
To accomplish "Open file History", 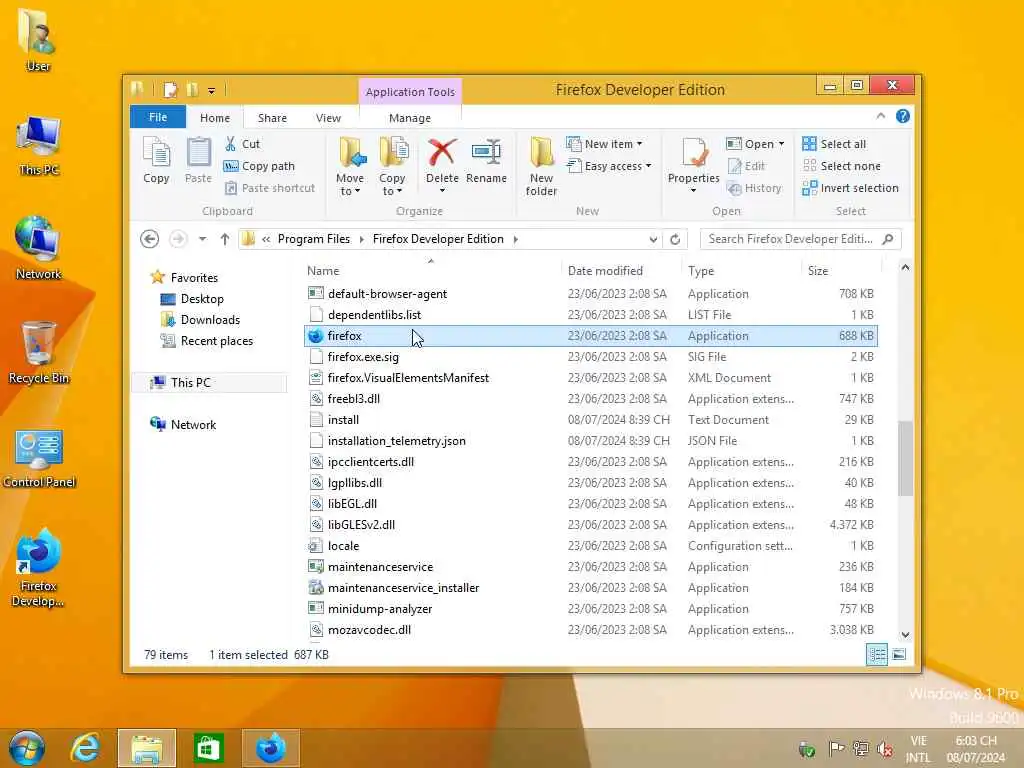I will point(754,188).
